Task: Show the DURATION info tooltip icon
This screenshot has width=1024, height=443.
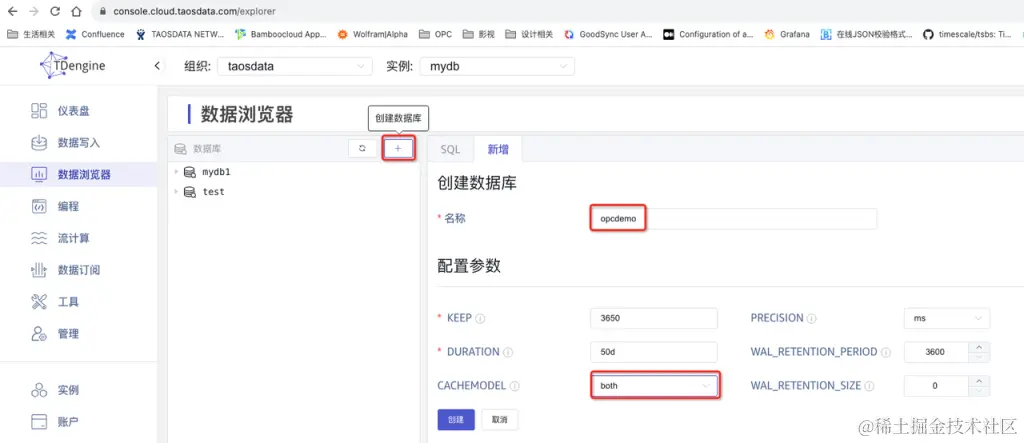Action: [508, 352]
